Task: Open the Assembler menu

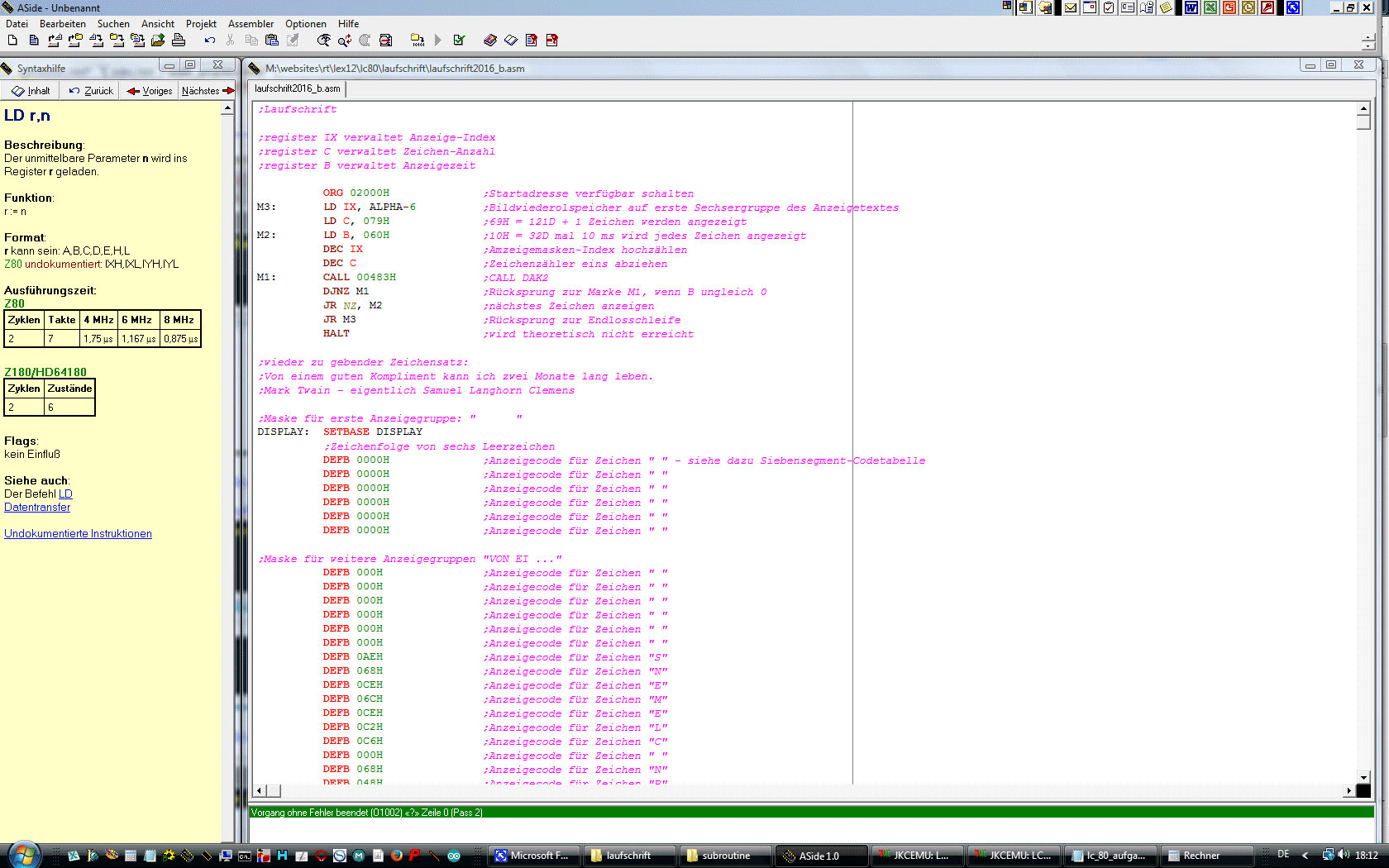Action: (x=251, y=24)
